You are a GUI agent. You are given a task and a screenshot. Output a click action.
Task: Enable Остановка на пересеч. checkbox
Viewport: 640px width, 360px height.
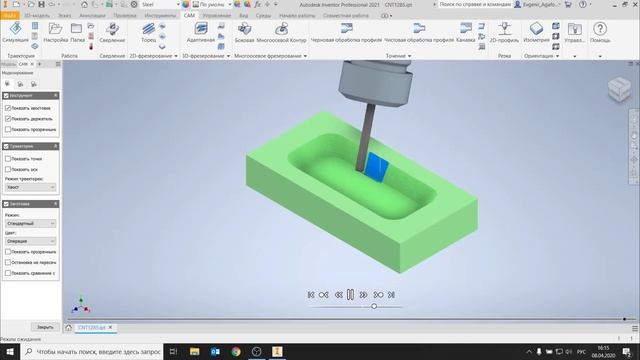8,262
